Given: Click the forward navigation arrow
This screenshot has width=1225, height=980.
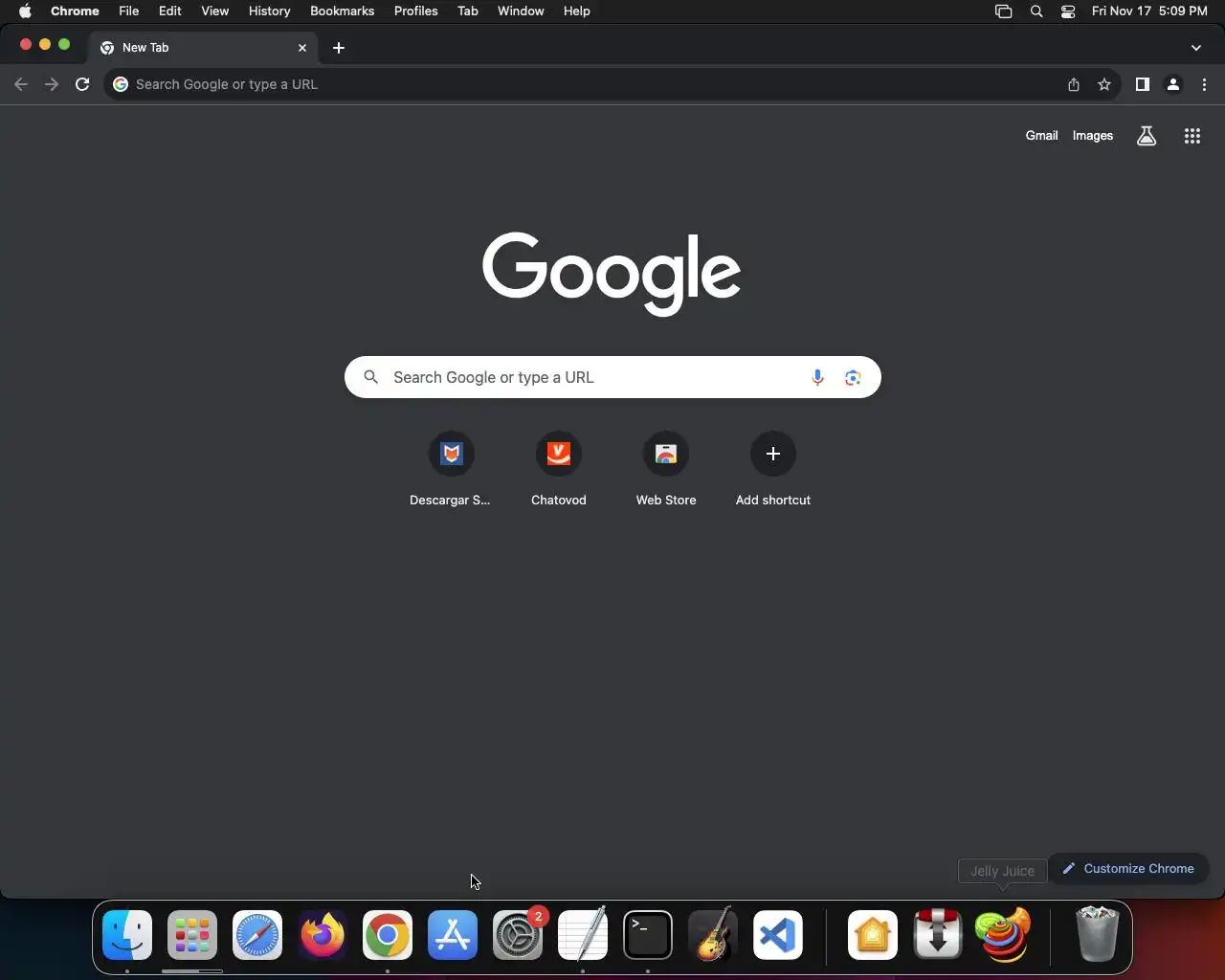Looking at the screenshot, I should tap(52, 84).
